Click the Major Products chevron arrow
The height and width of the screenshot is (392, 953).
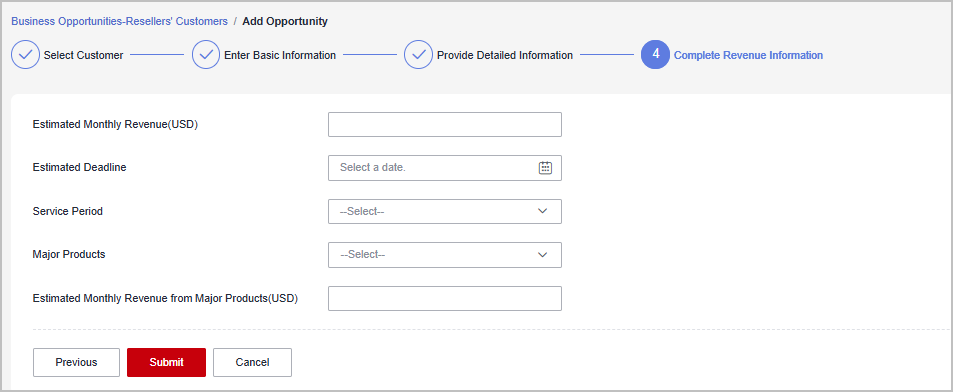pyautogui.click(x=543, y=255)
